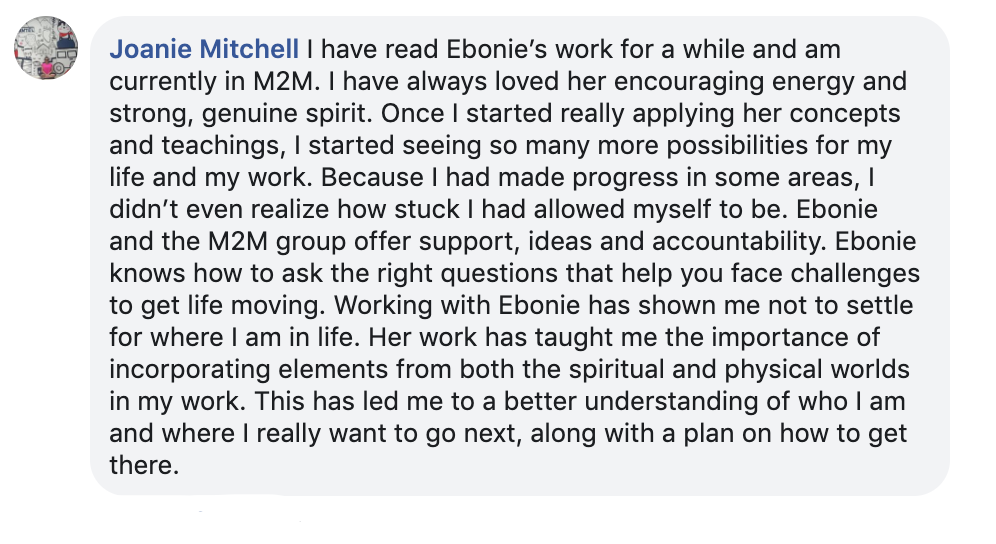Viewport: 996px width, 544px height.
Task: Click the final word "there." in the comment
Action: tap(143, 465)
